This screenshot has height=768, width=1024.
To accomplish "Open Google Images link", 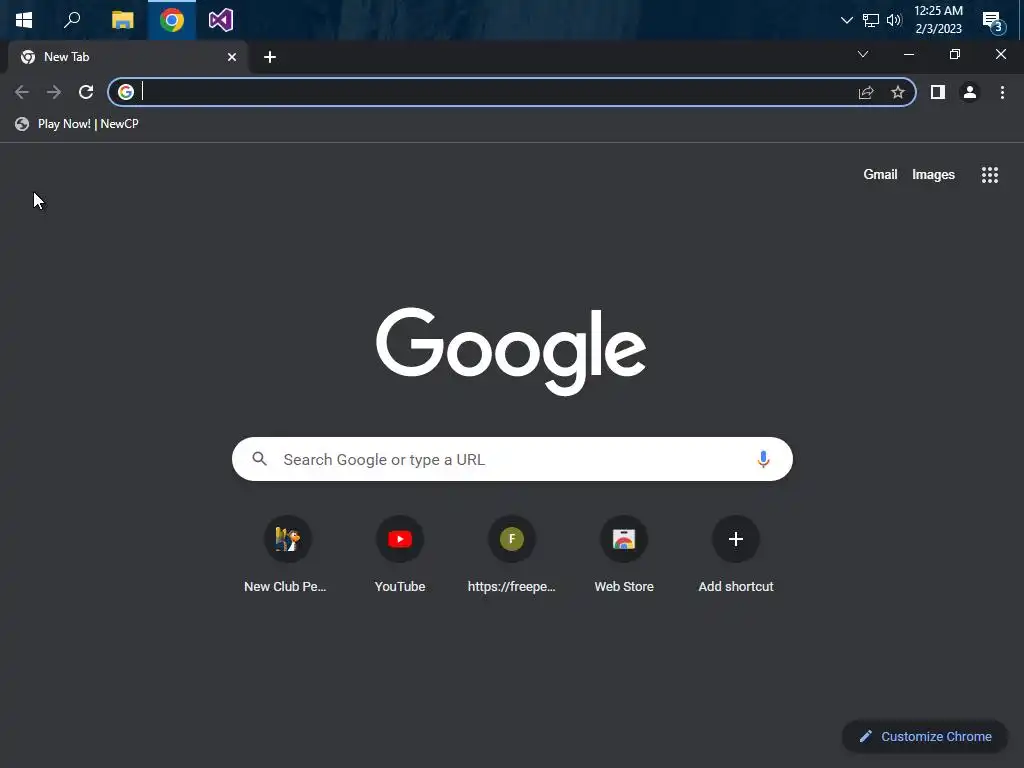I will (x=933, y=174).
